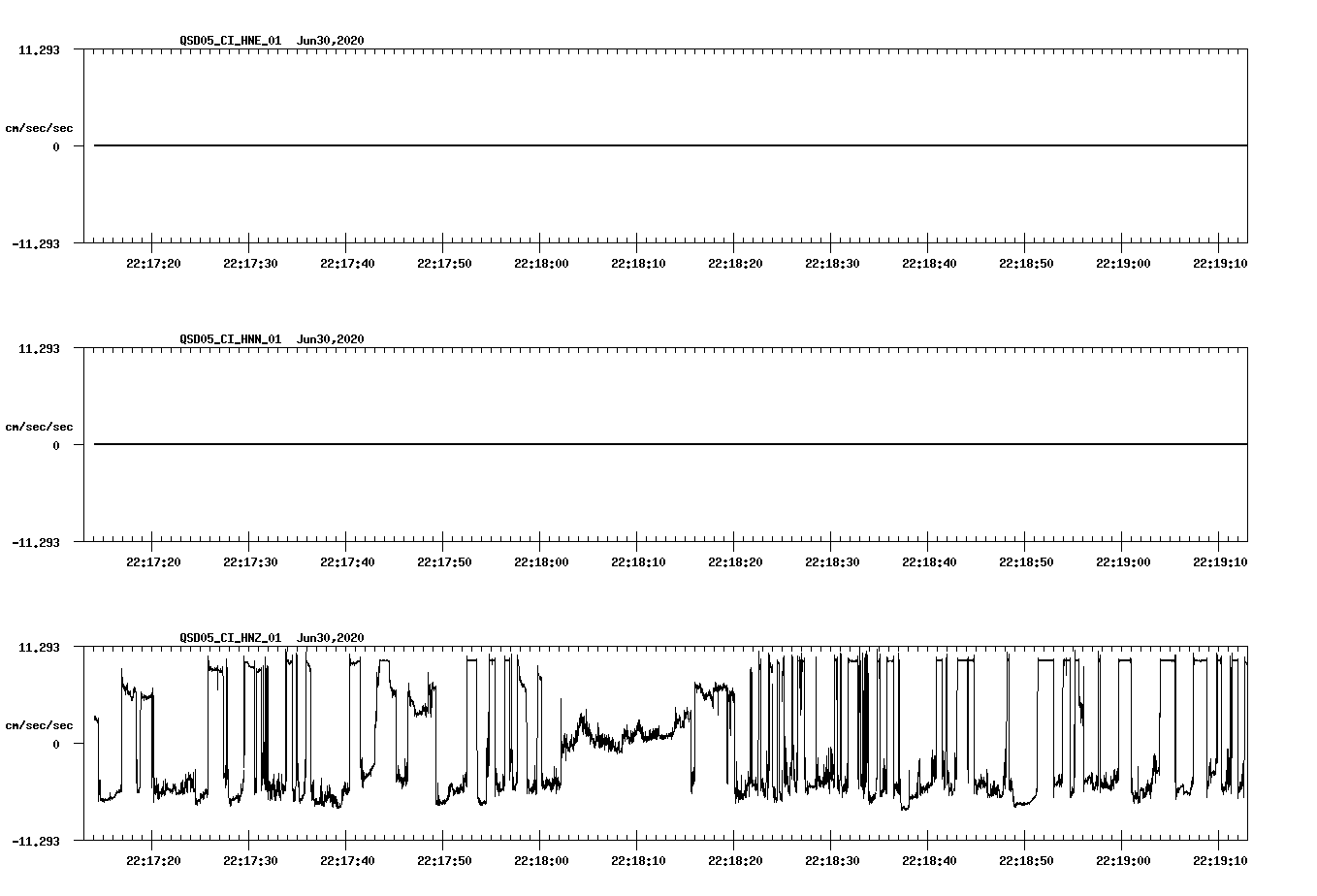This screenshot has height=896, width=1317.
Task: Click the QSD05_CI_HNE_01 channel title
Action: point(231,41)
